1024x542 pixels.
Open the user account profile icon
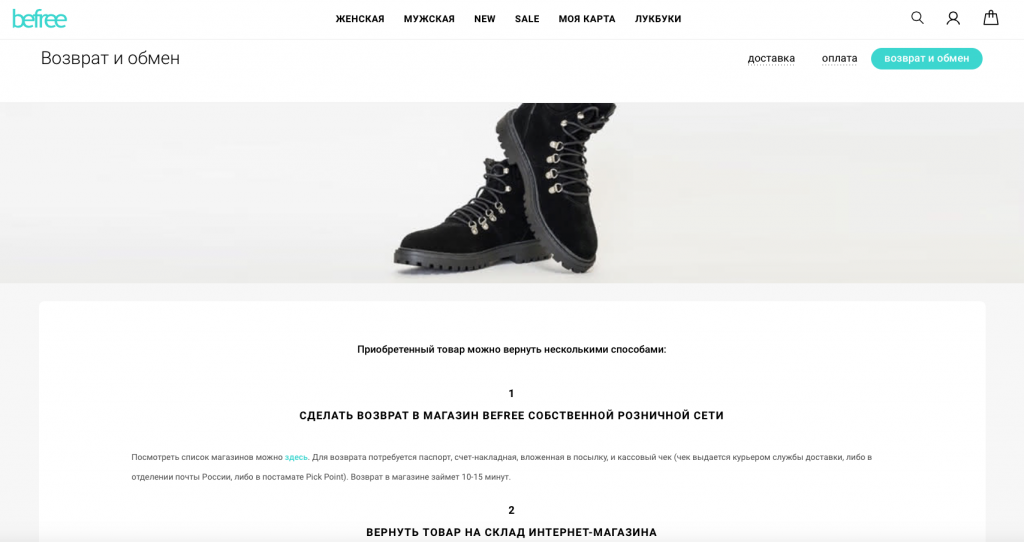point(953,18)
